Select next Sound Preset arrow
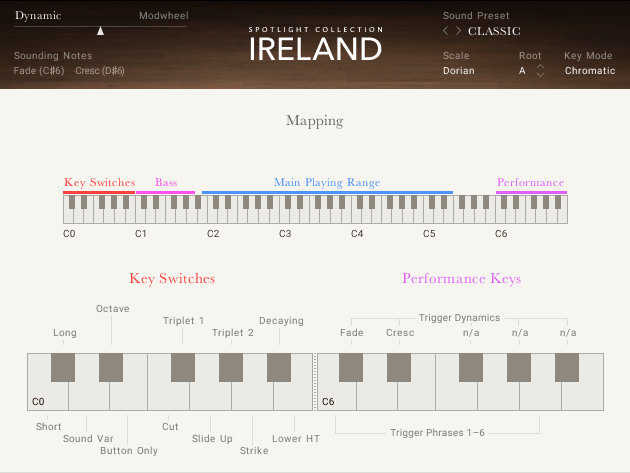Screen dimensions: 630x473 458,31
